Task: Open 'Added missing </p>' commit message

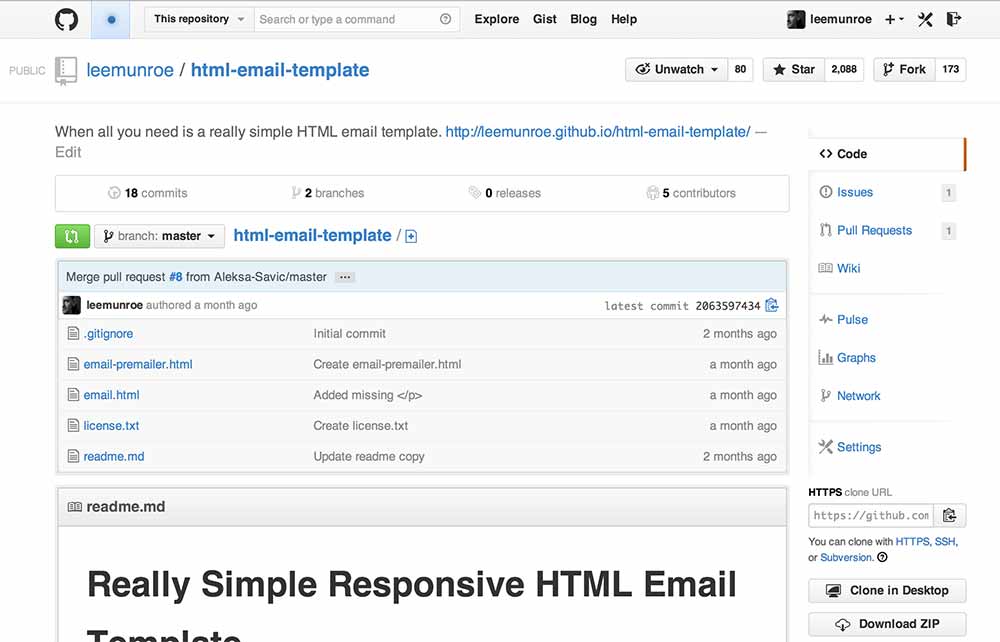Action: 367,395
